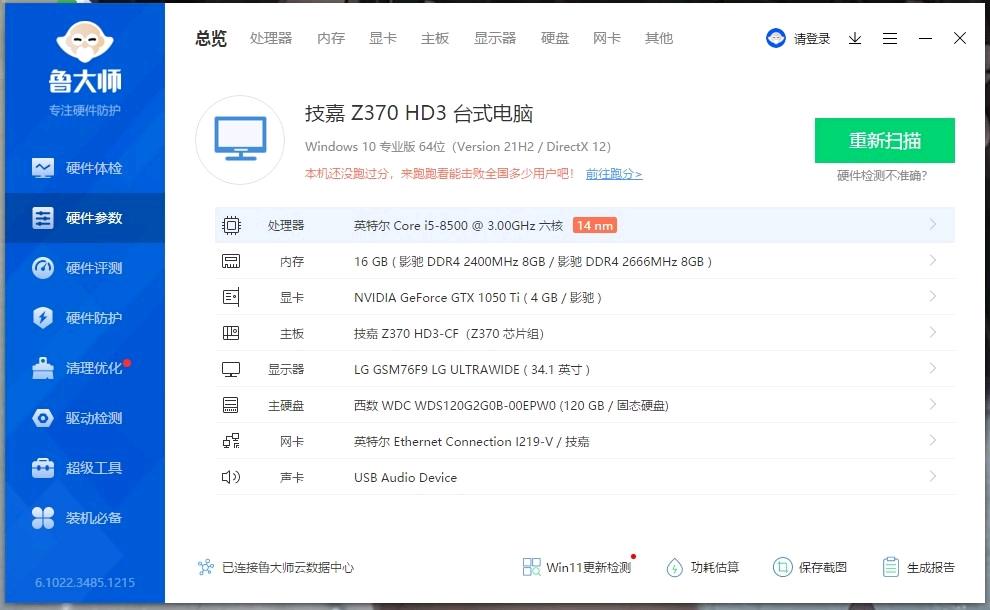
Task: Switch to the 显示器 tab
Action: [x=495, y=39]
